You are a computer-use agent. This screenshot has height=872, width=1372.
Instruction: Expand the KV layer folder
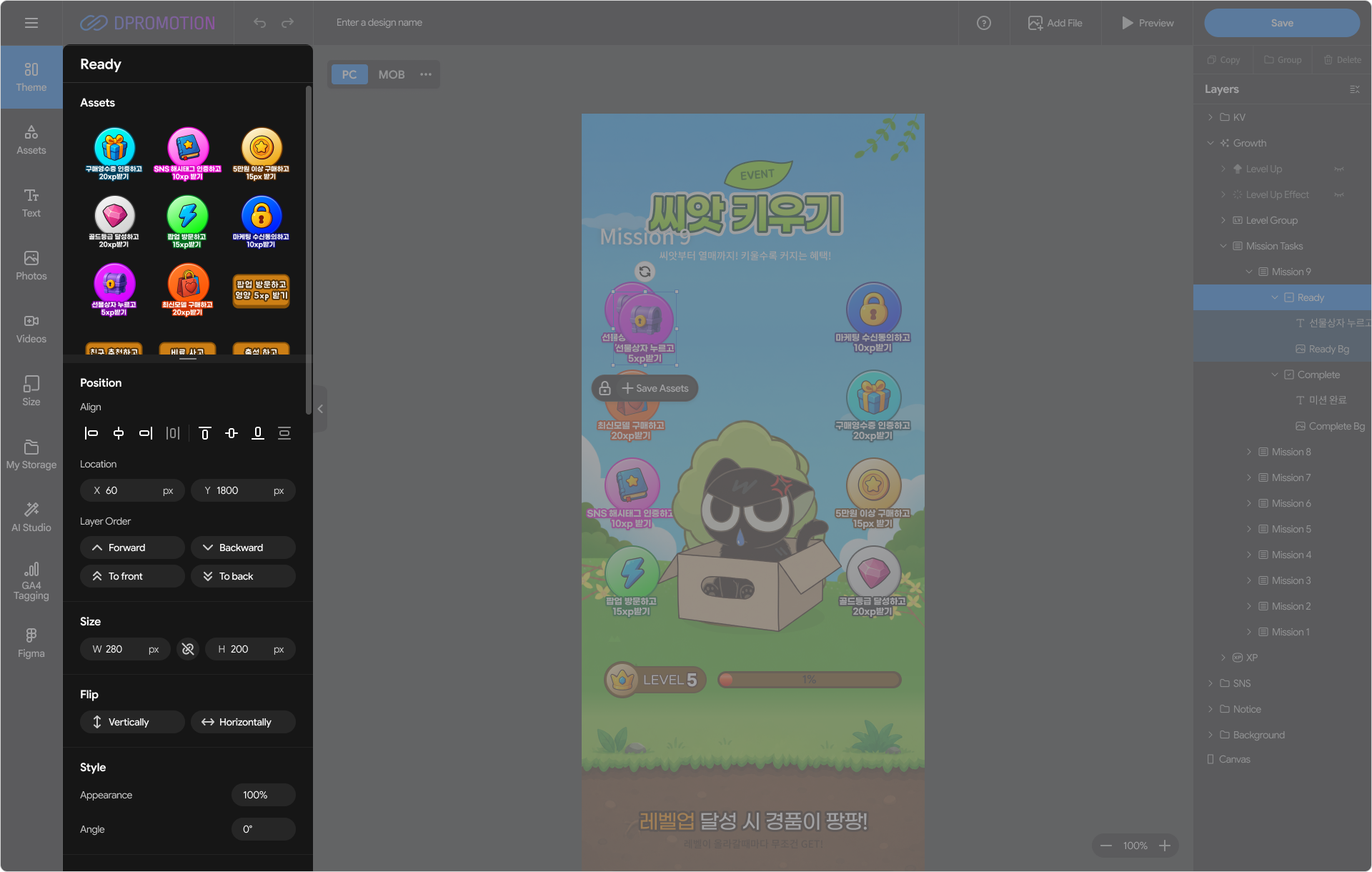tap(1211, 117)
